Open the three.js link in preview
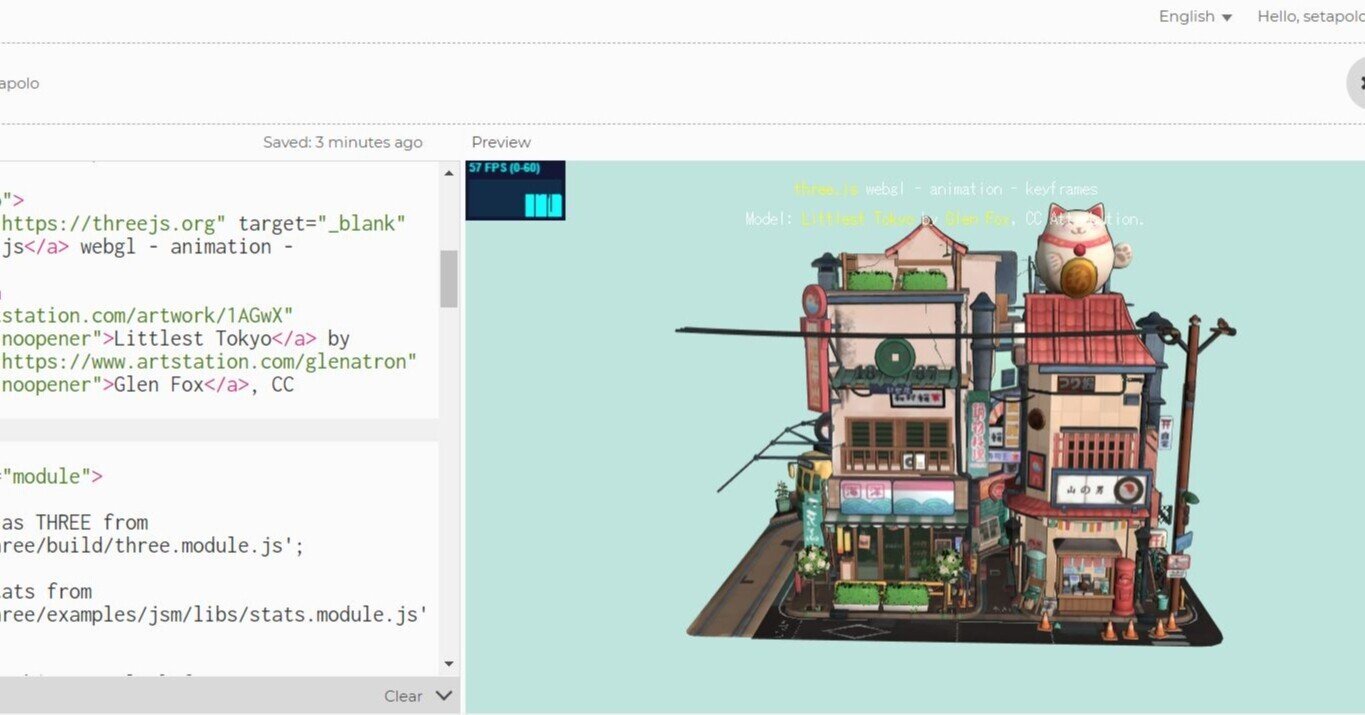 [x=826, y=189]
